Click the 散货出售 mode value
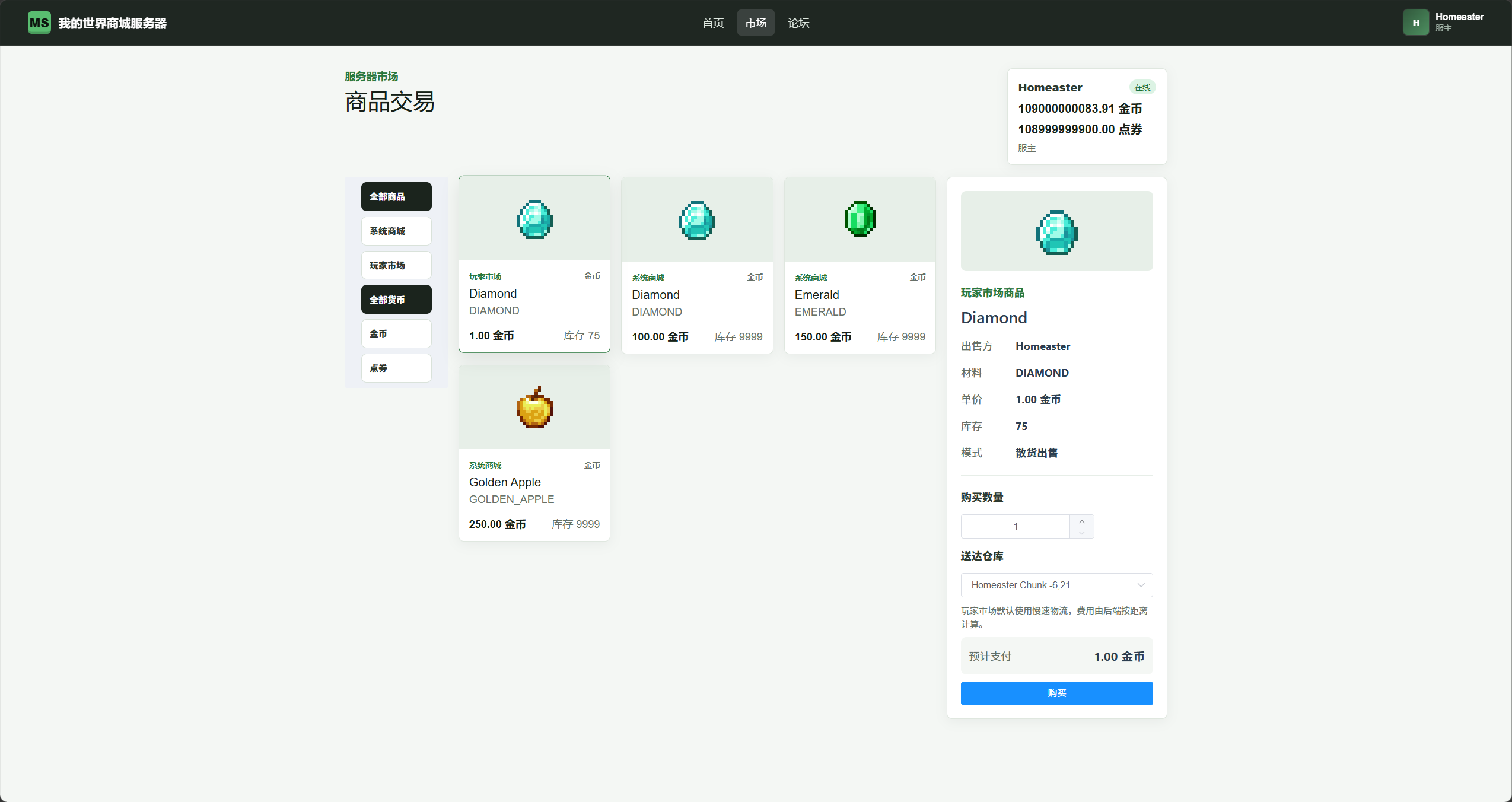 click(1036, 453)
